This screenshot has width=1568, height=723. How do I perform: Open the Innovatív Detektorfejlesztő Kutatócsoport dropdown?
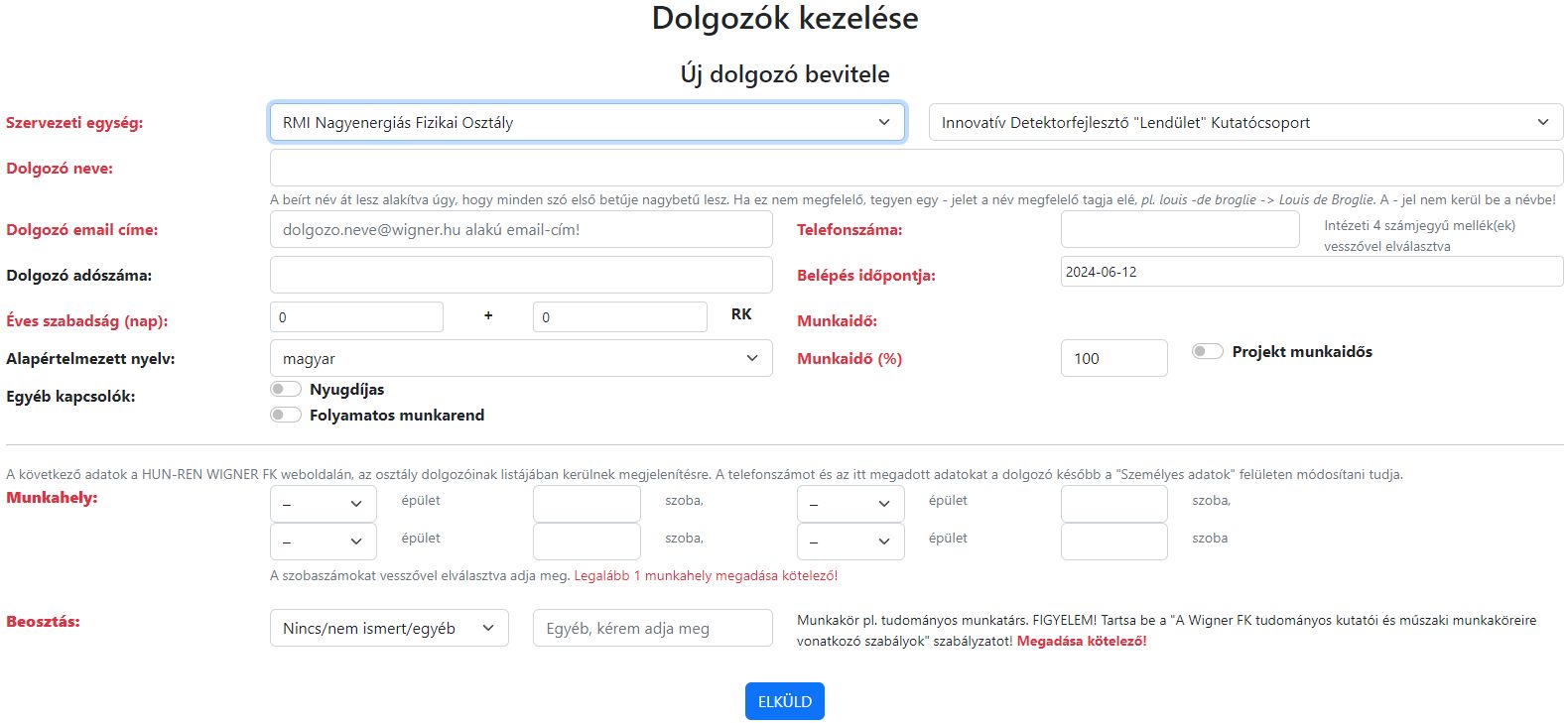pyautogui.click(x=1245, y=122)
